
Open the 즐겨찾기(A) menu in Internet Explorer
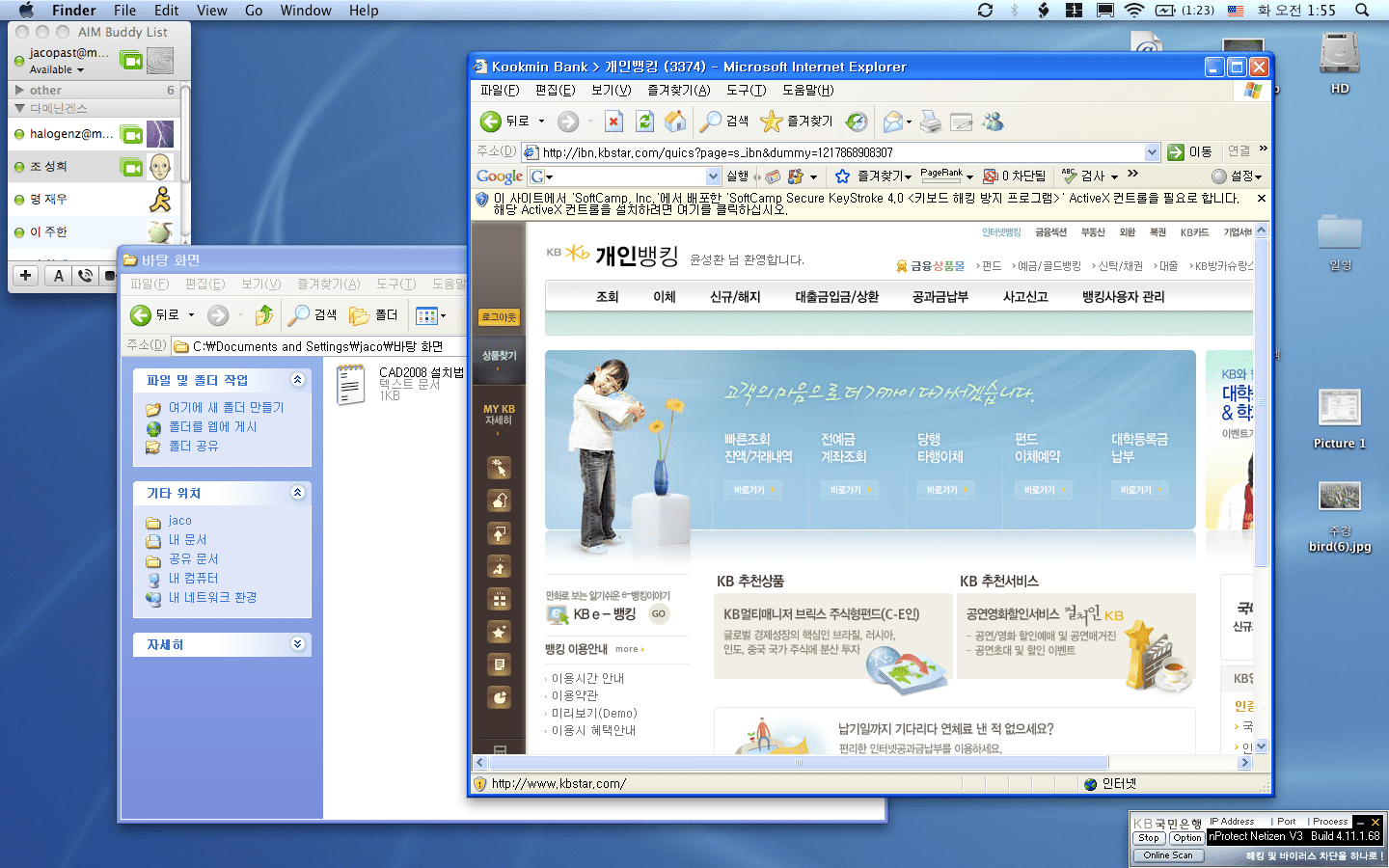(678, 90)
